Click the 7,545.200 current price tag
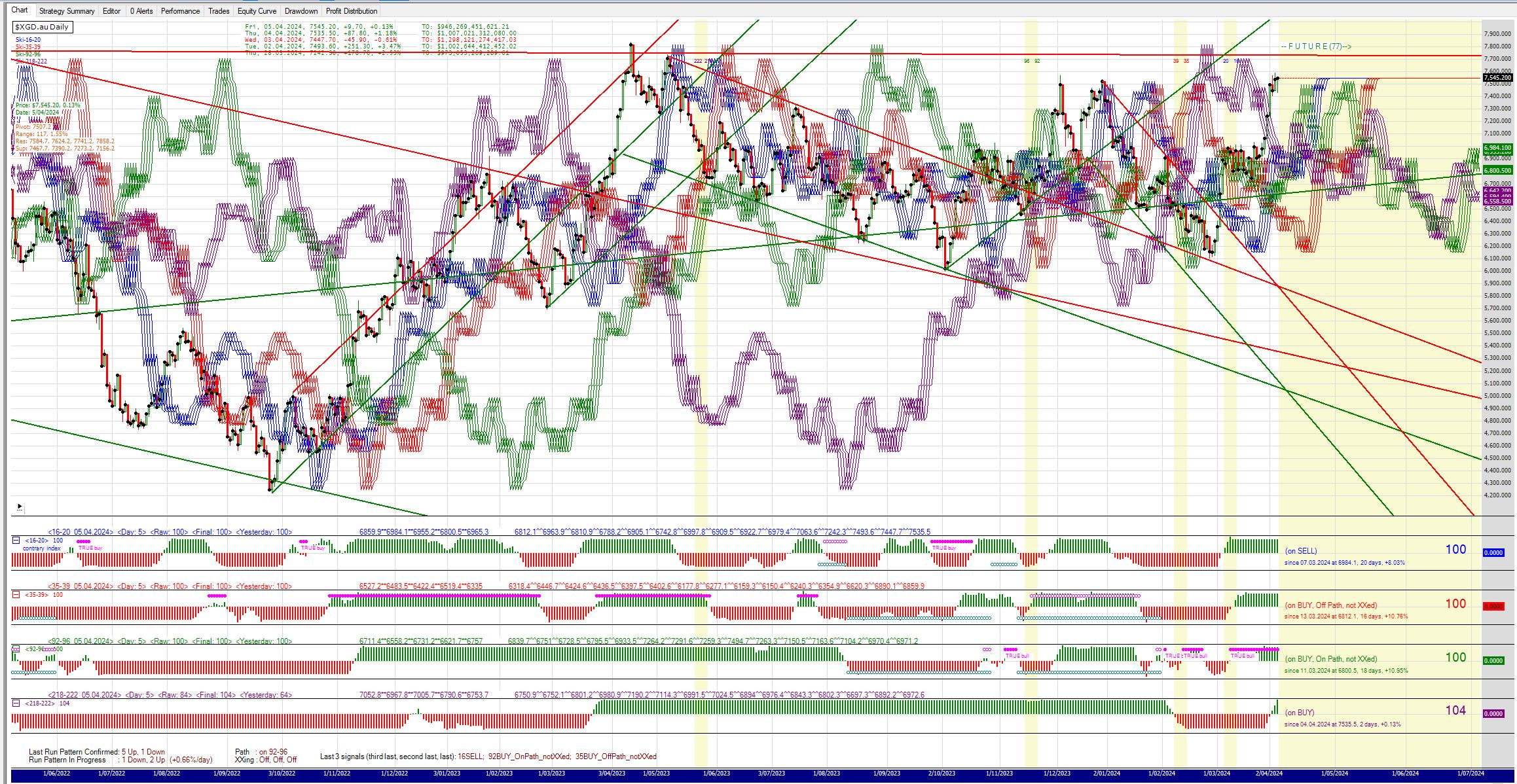The width and height of the screenshot is (1517, 784). [x=1497, y=78]
